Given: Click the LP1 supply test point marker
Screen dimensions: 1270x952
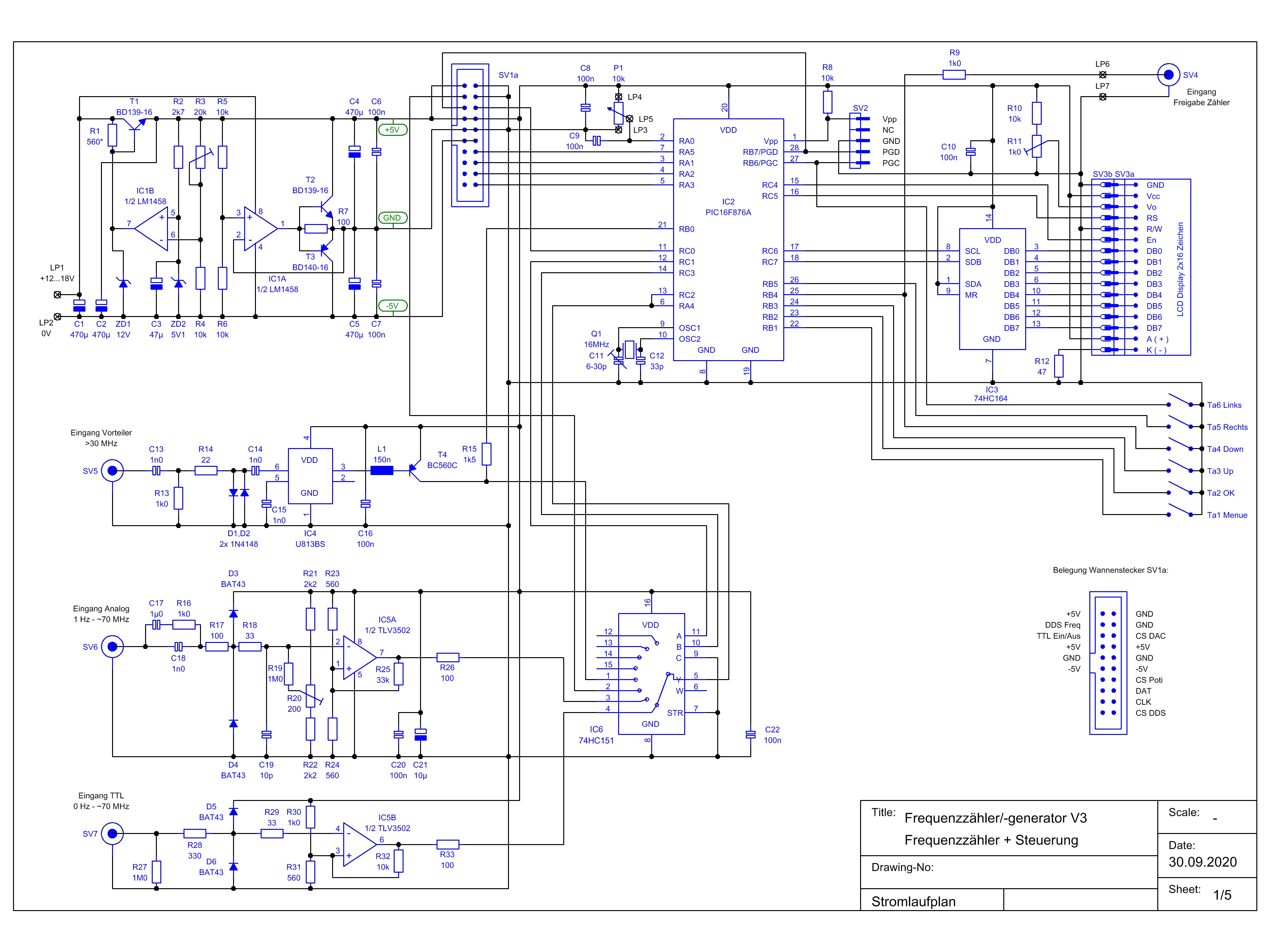Looking at the screenshot, I should pyautogui.click(x=57, y=295).
